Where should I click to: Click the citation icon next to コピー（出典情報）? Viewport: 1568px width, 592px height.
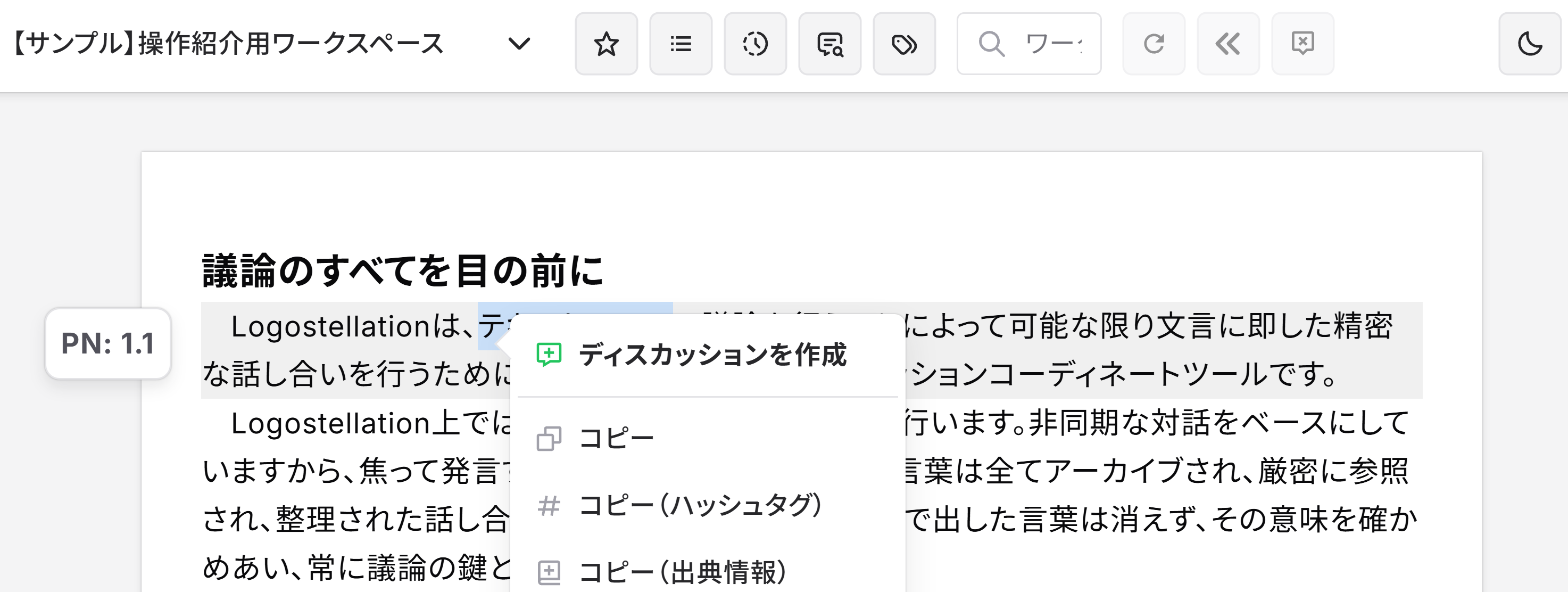coord(550,571)
